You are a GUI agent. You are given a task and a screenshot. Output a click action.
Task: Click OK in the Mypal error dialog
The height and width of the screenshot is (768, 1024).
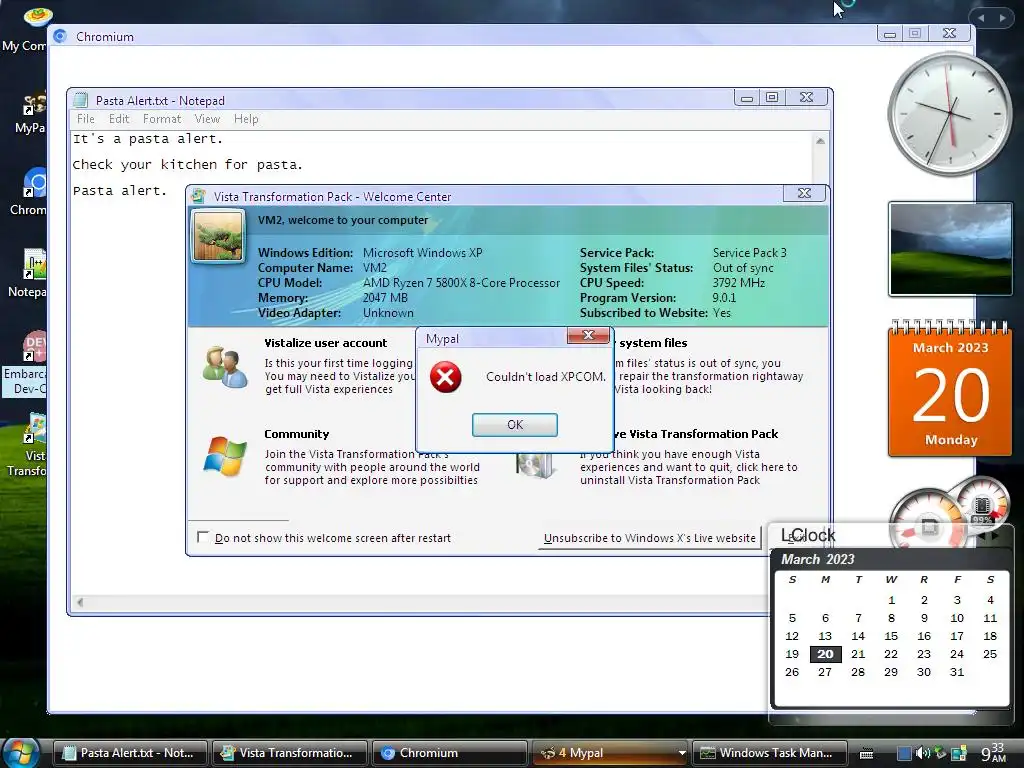pos(515,424)
